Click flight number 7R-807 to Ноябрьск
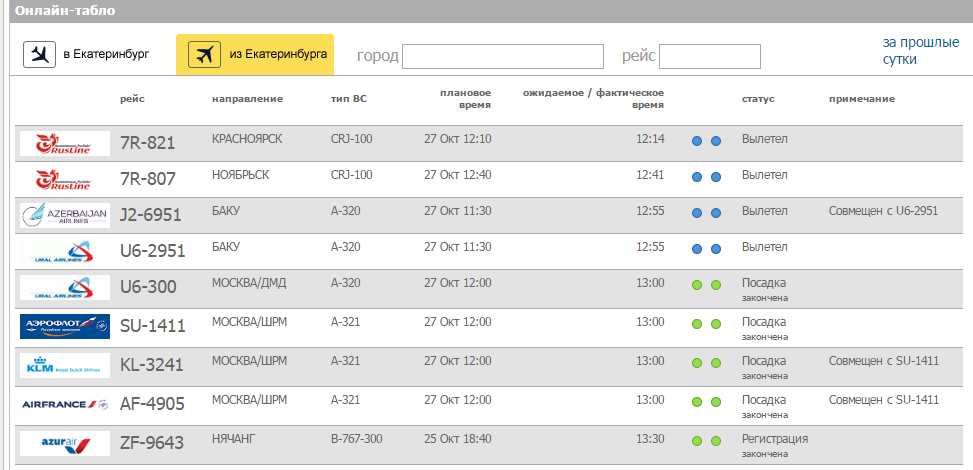Image resolution: width=973 pixels, height=470 pixels. point(147,179)
